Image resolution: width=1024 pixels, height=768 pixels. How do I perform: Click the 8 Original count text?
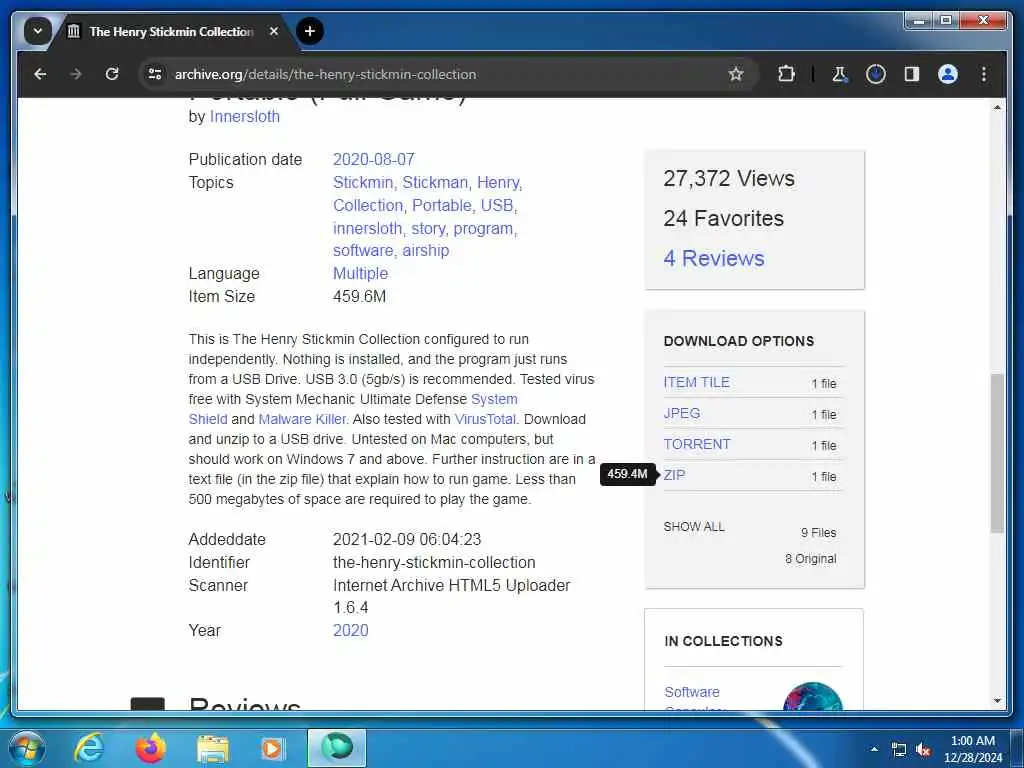810,559
